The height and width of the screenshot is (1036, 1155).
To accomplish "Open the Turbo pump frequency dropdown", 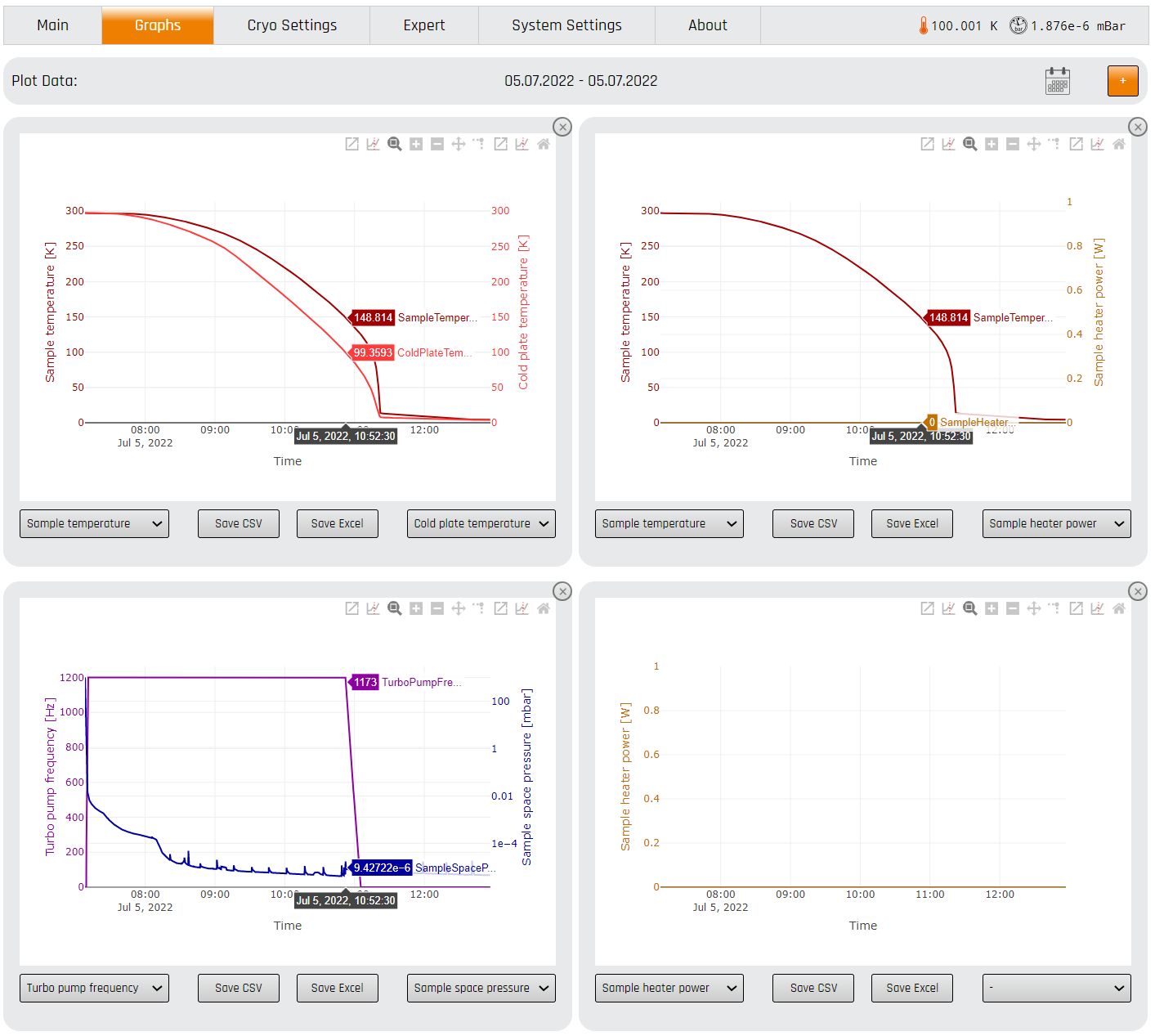I will (94, 989).
